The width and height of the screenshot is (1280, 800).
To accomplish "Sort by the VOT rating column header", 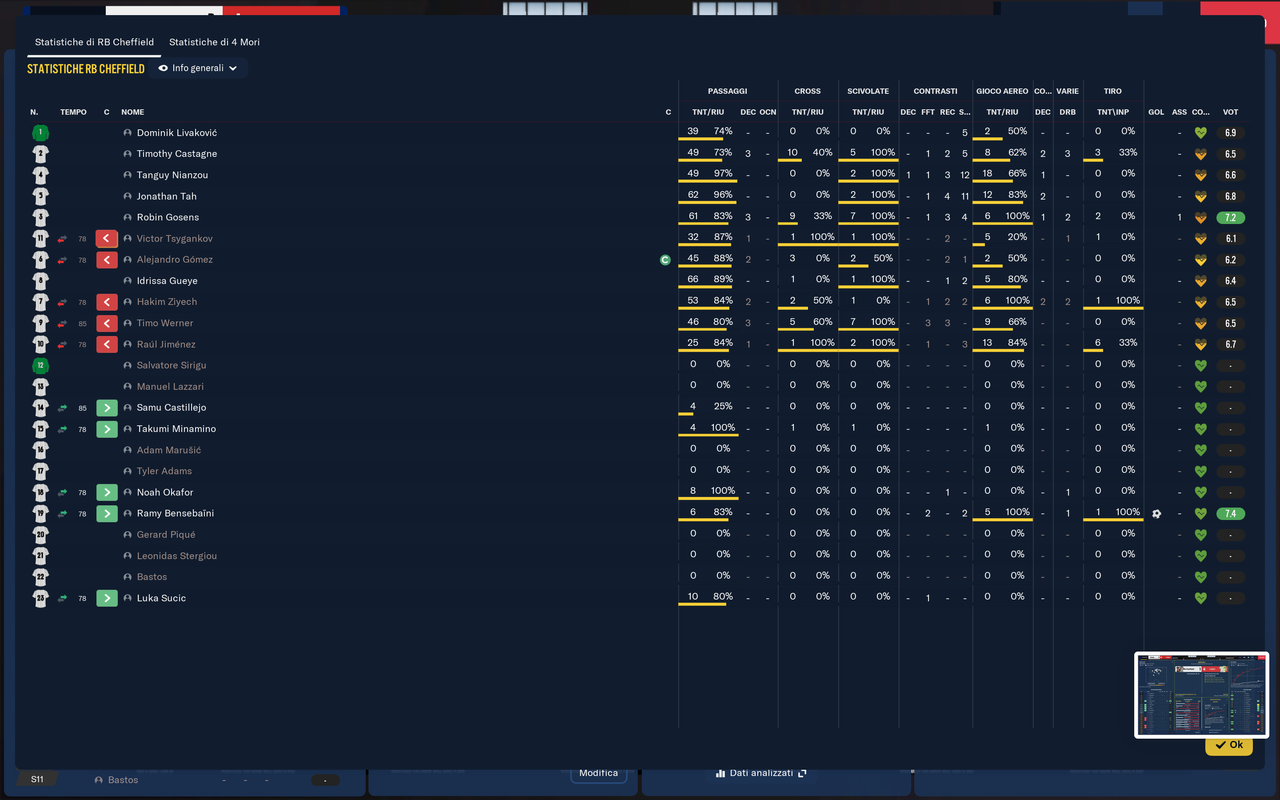I will pos(1231,112).
